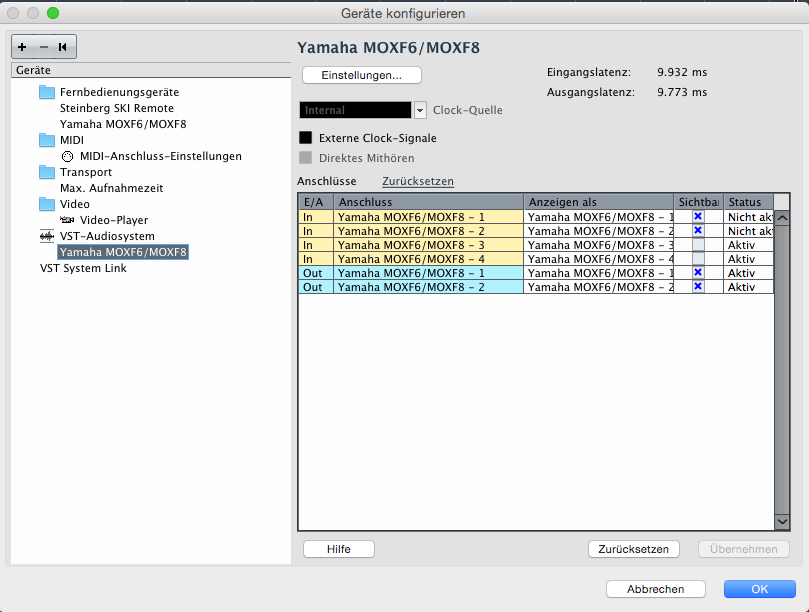Select Max. Aufnahmezeit entry
The height and width of the screenshot is (612, 809).
(111, 188)
